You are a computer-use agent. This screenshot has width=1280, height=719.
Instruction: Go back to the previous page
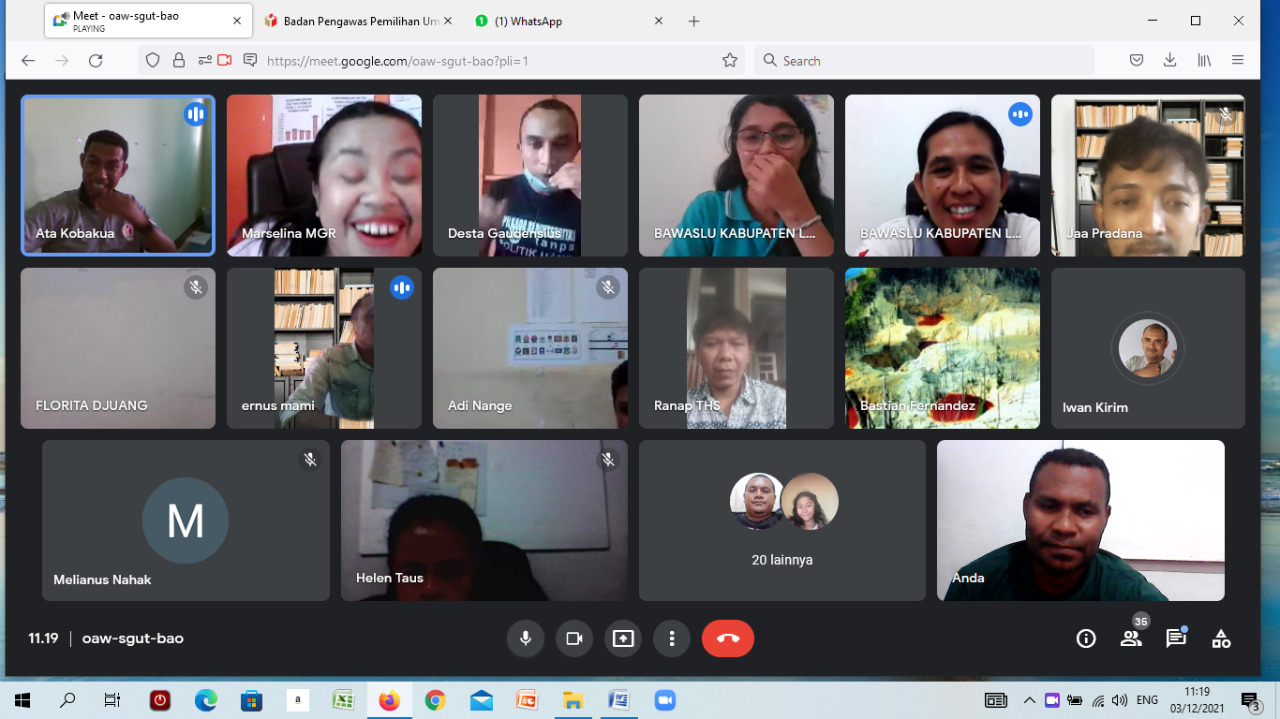(28, 60)
